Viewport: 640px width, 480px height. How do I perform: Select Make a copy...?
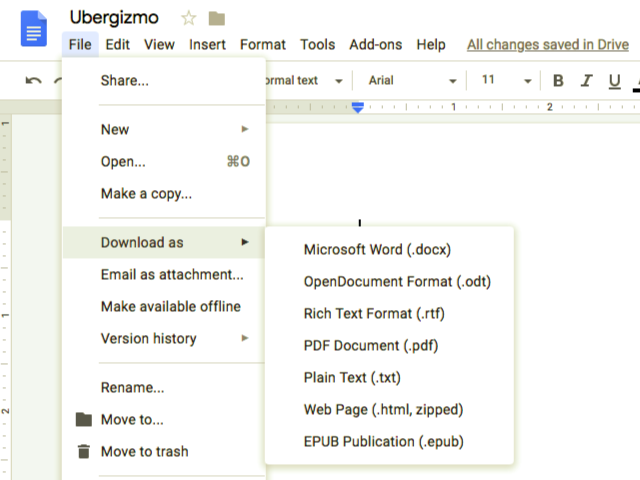(x=164, y=193)
